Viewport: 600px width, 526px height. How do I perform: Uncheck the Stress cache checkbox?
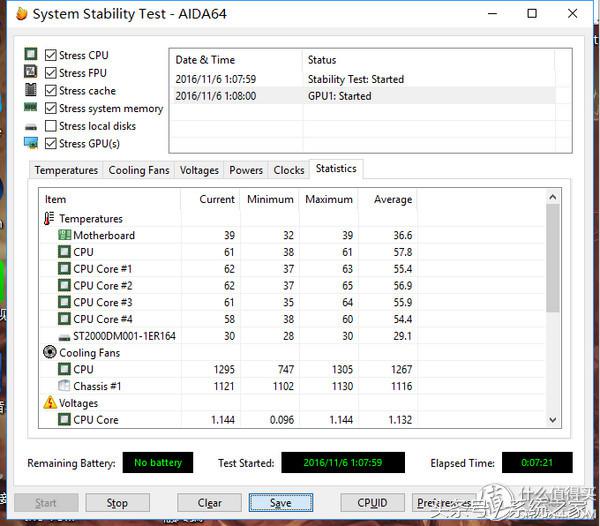coord(51,91)
